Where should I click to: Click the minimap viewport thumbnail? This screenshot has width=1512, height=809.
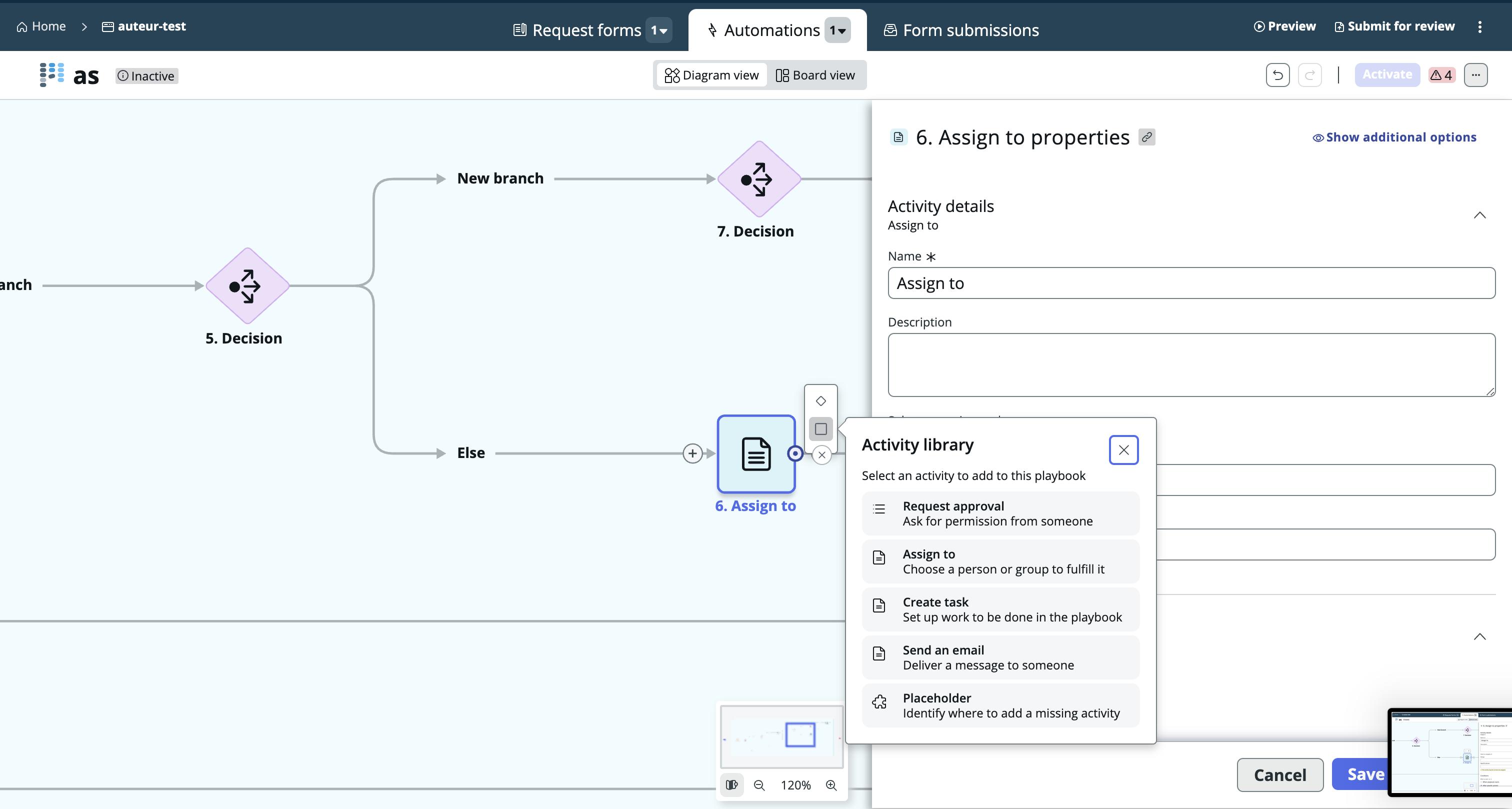click(800, 734)
